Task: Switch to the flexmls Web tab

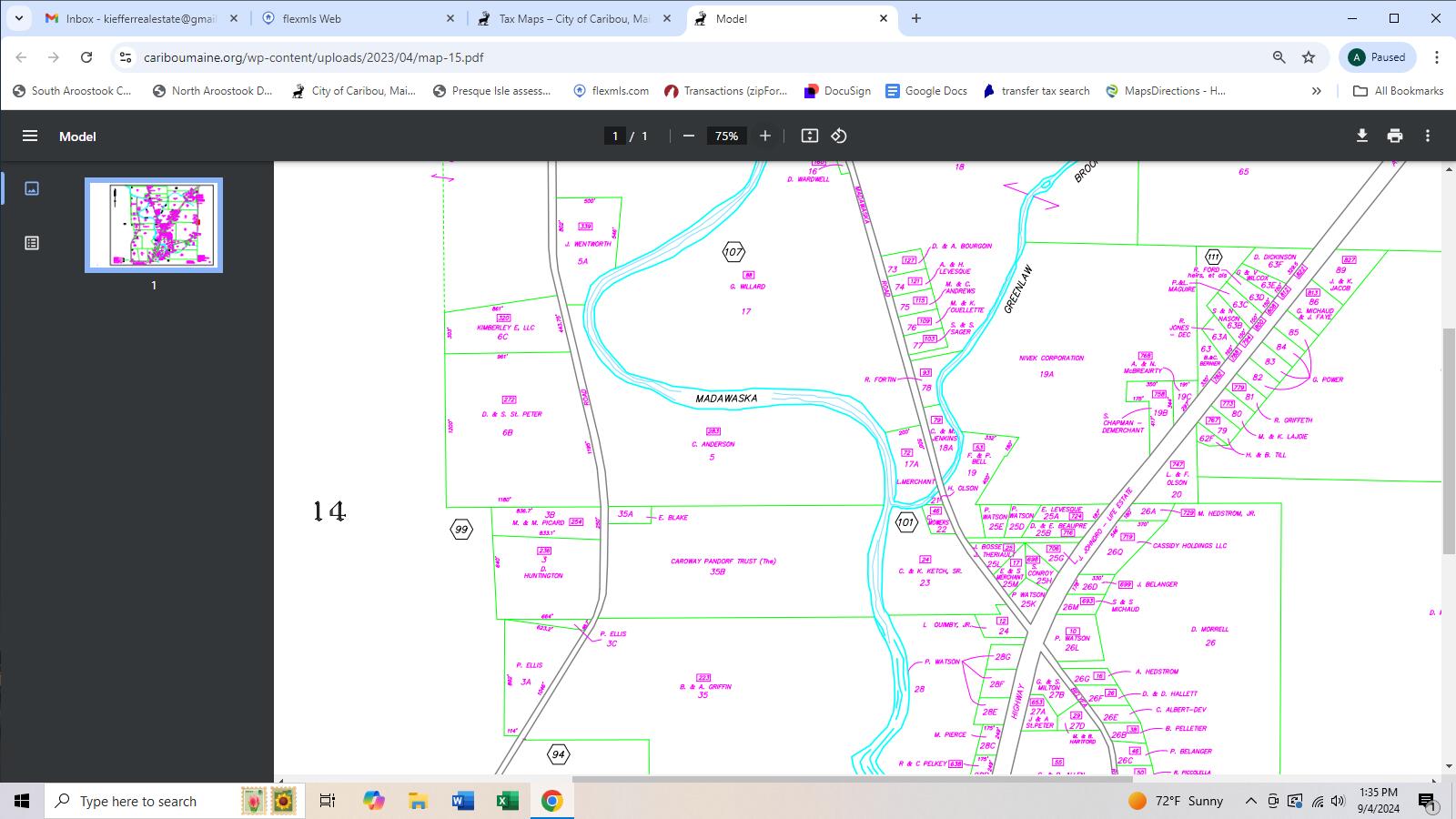Action: tap(358, 18)
